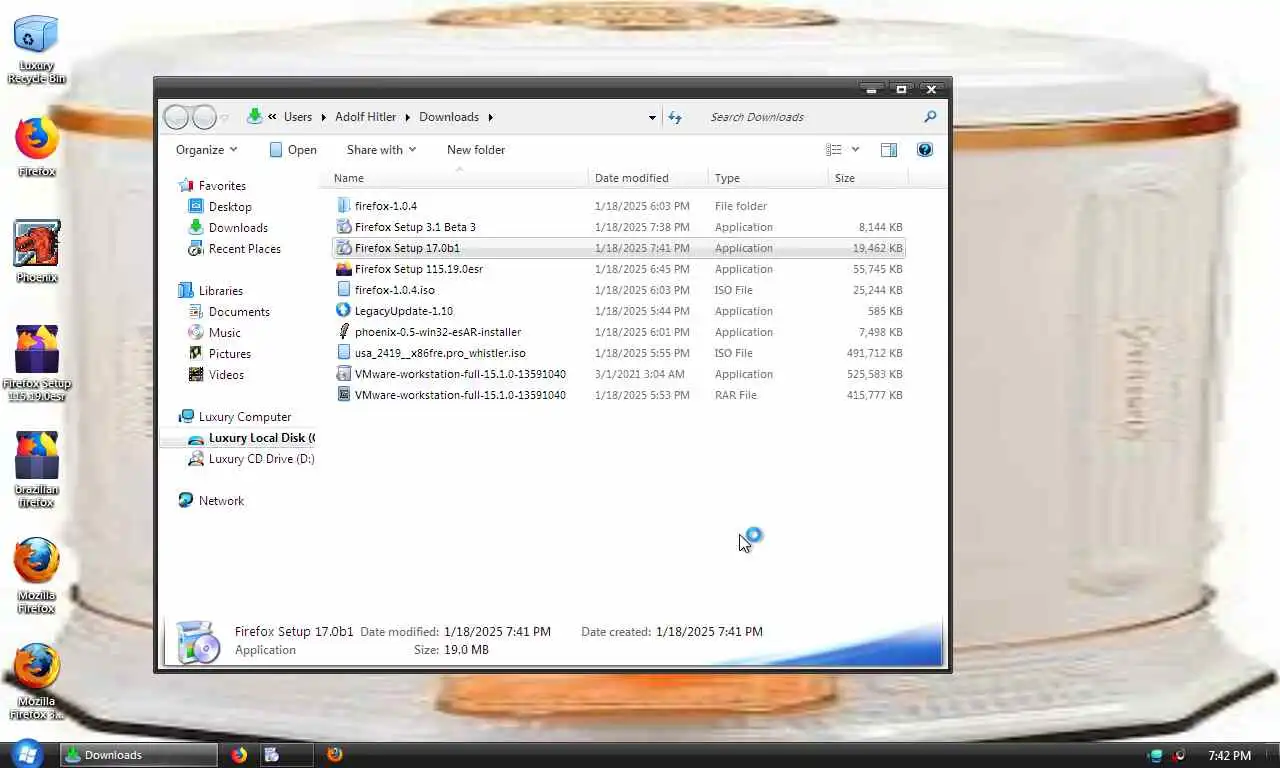
Task: Click the New folder button
Action: coord(476,150)
